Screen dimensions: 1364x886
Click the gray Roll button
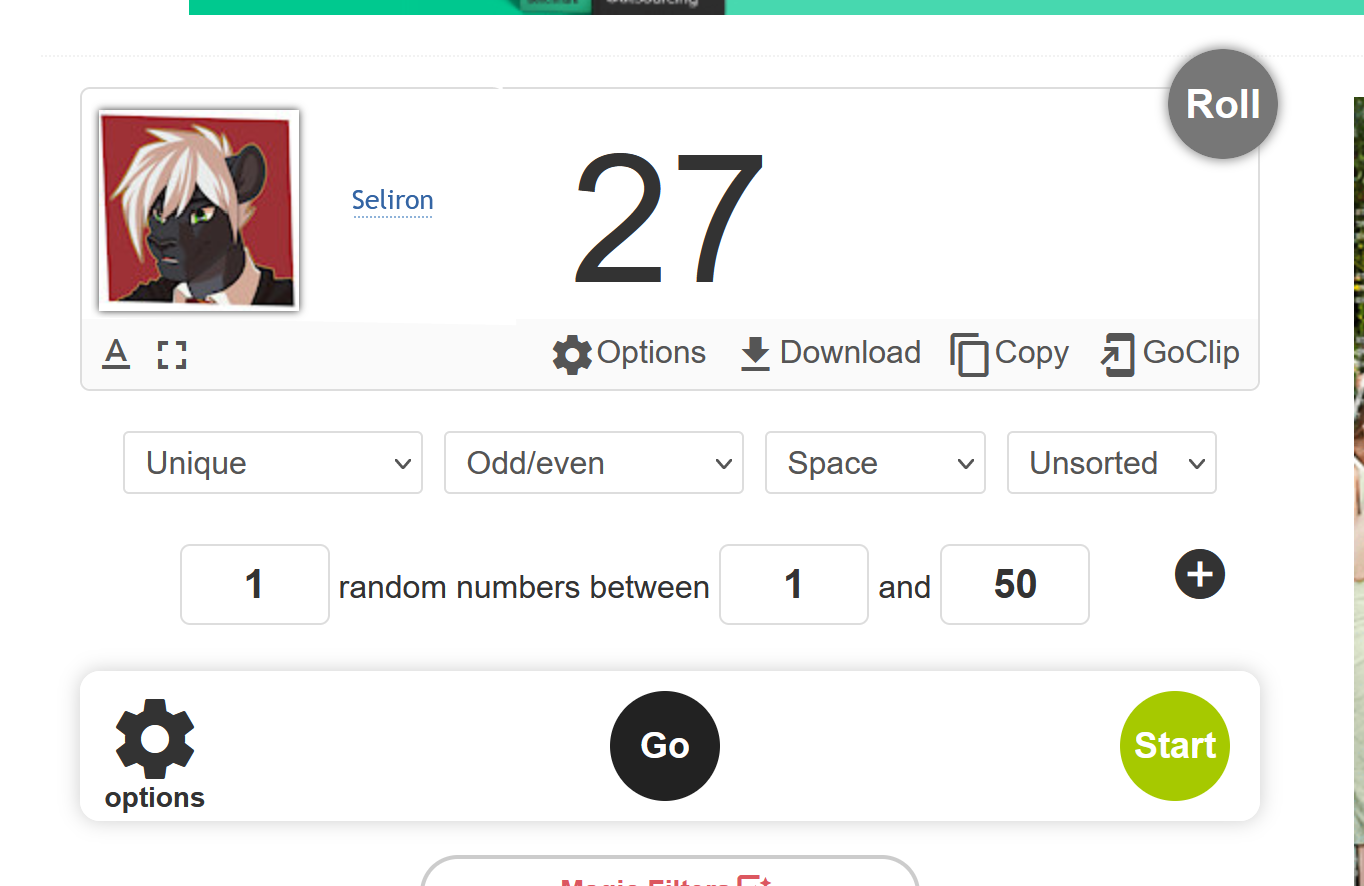coord(1223,104)
